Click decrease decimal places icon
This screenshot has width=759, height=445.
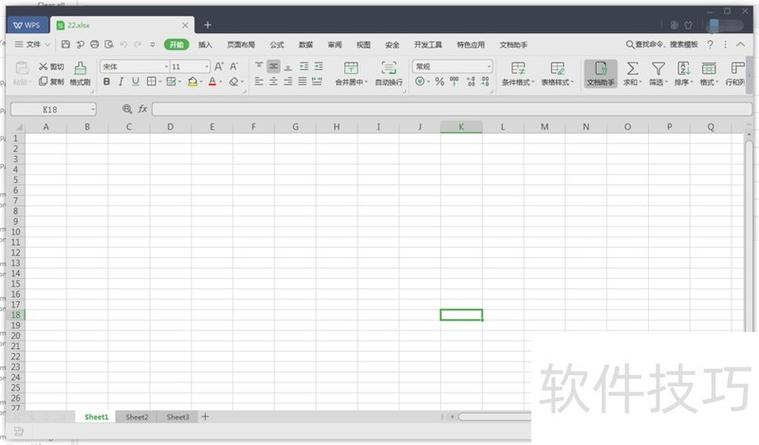pyautogui.click(x=486, y=81)
